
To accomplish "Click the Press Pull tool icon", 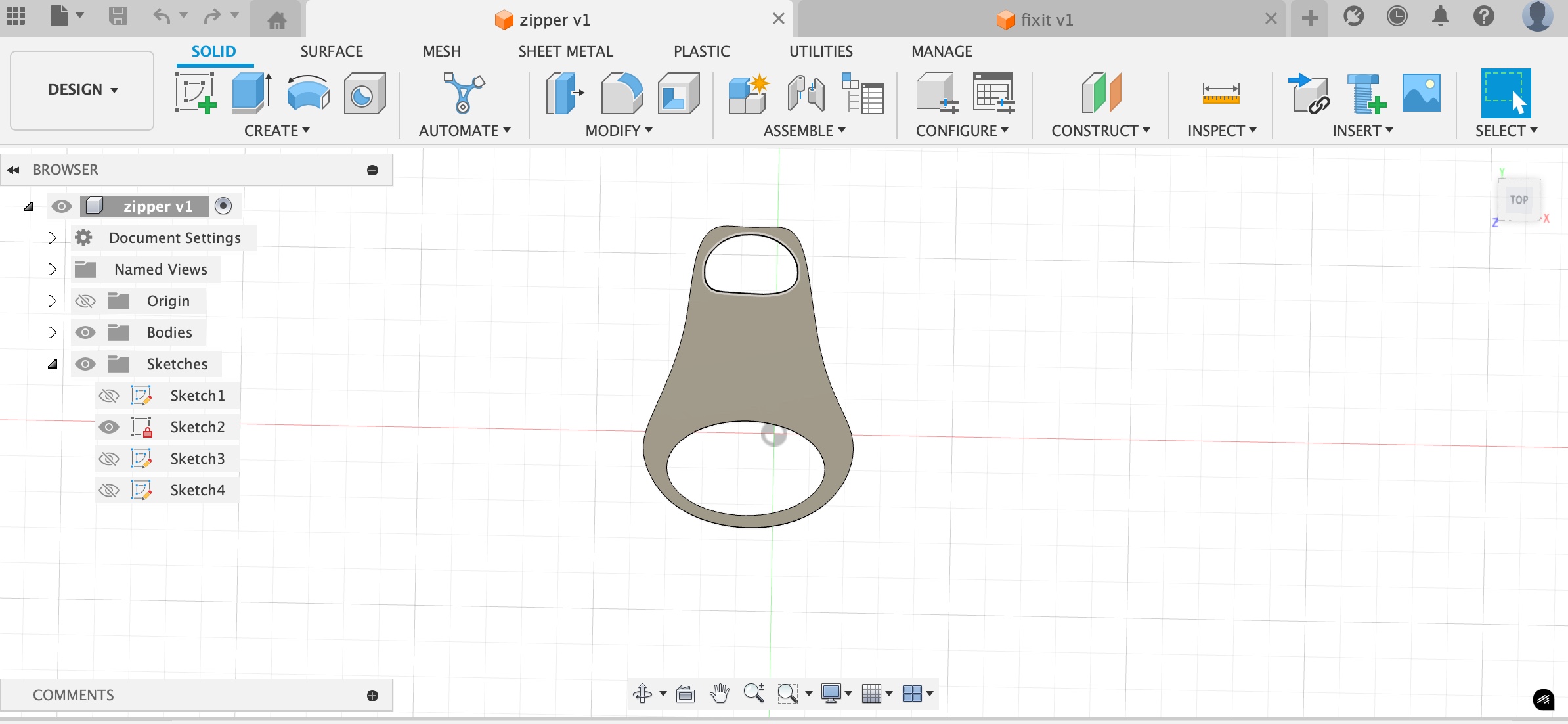I will point(564,93).
